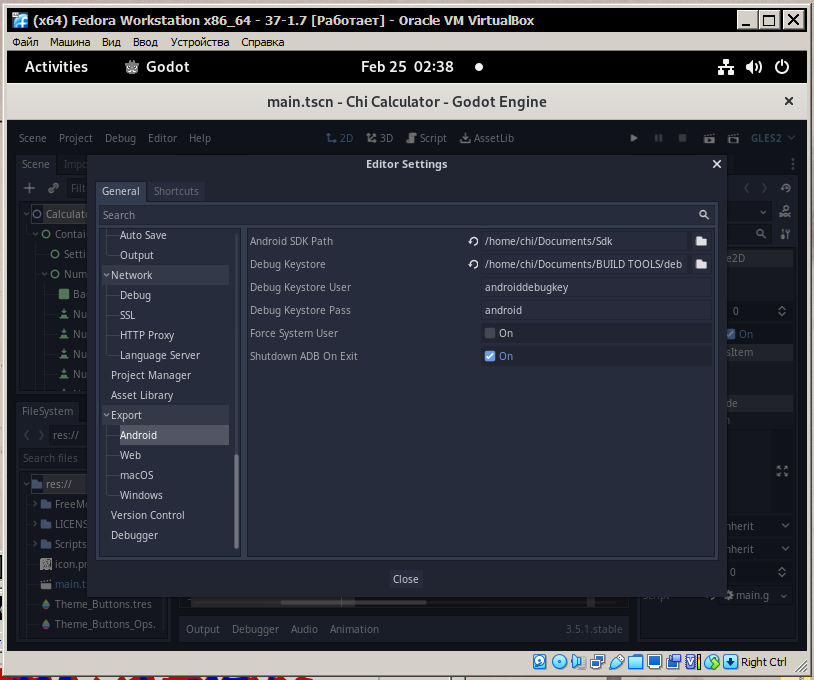Viewport: 814px width, 680px height.
Task: Click the settings list vertical scrollbar
Action: pyautogui.click(x=237, y=501)
